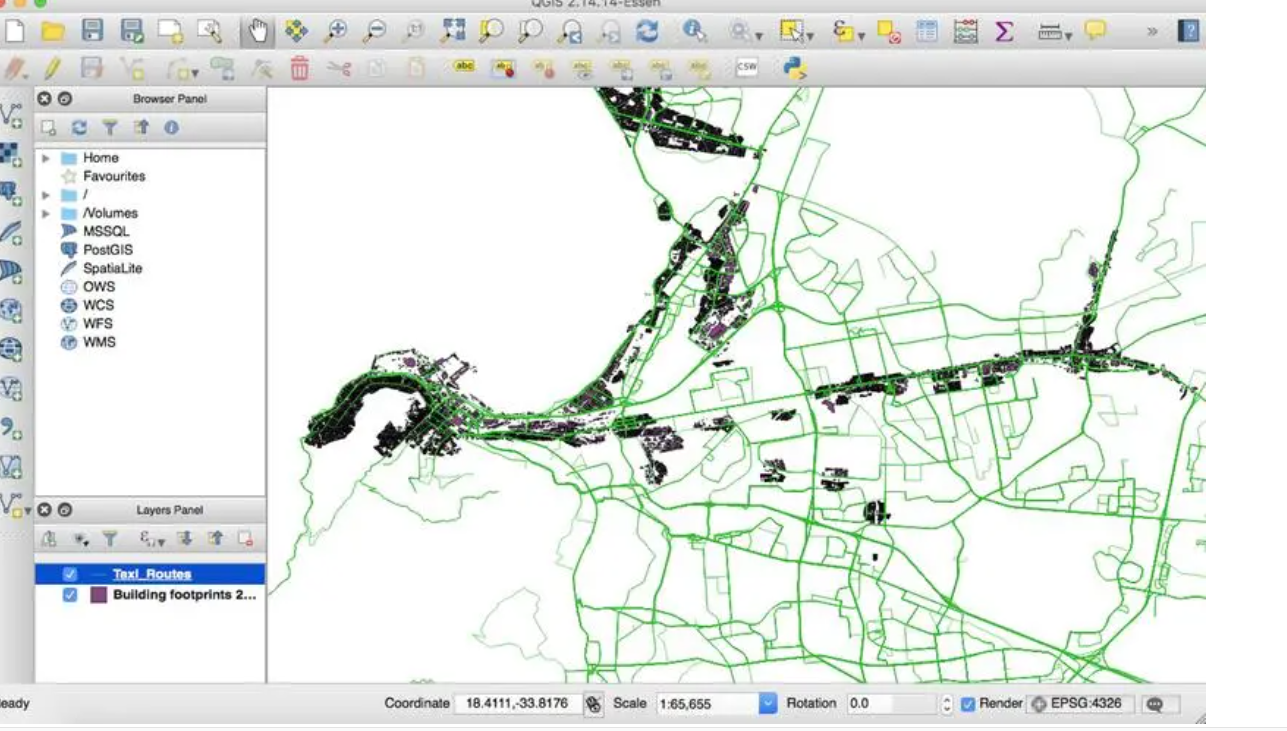Click filter icon in Browser Panel
The image size is (1287, 731).
click(x=110, y=128)
